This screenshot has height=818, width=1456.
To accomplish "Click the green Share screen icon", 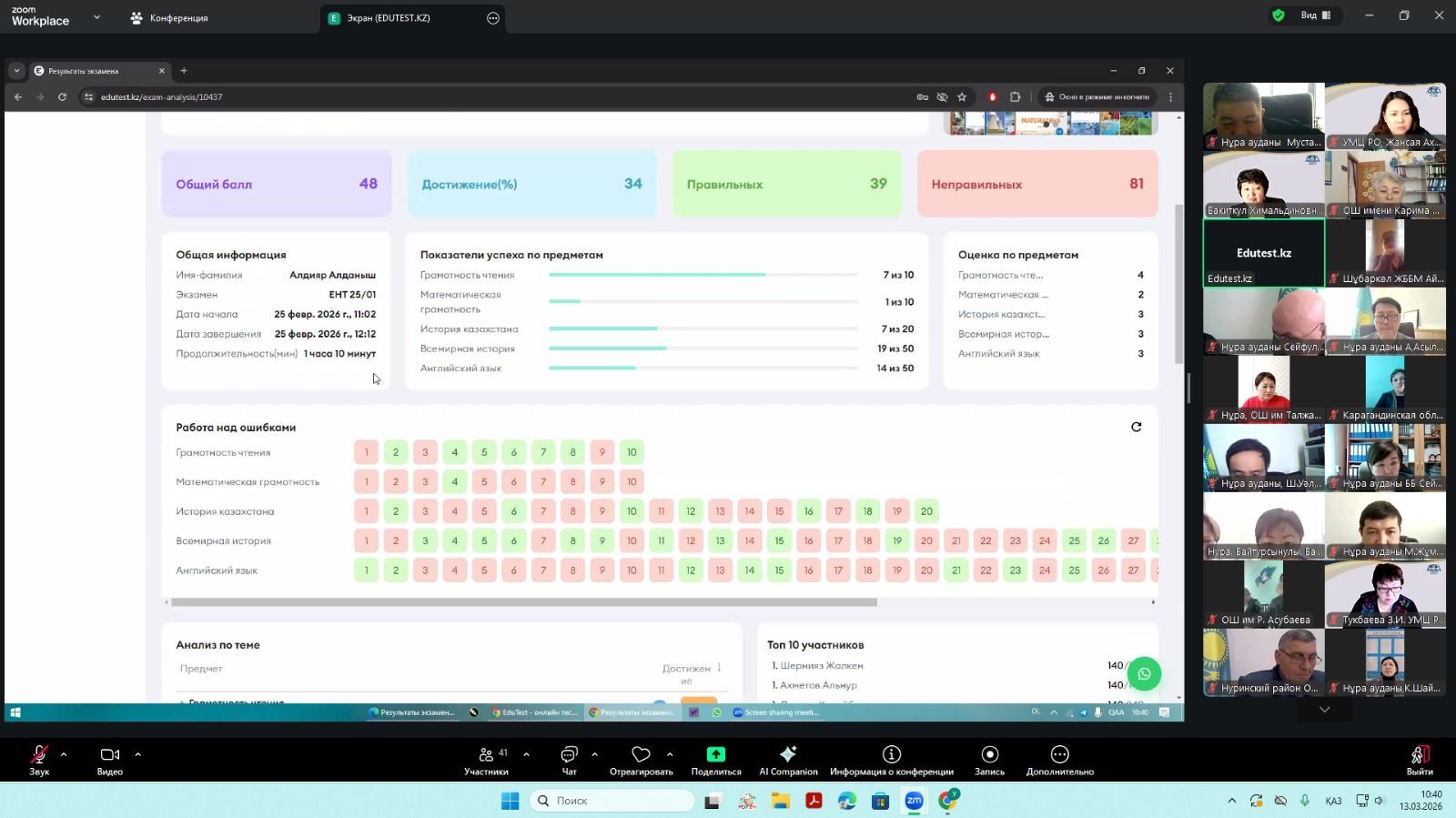I will point(715,754).
